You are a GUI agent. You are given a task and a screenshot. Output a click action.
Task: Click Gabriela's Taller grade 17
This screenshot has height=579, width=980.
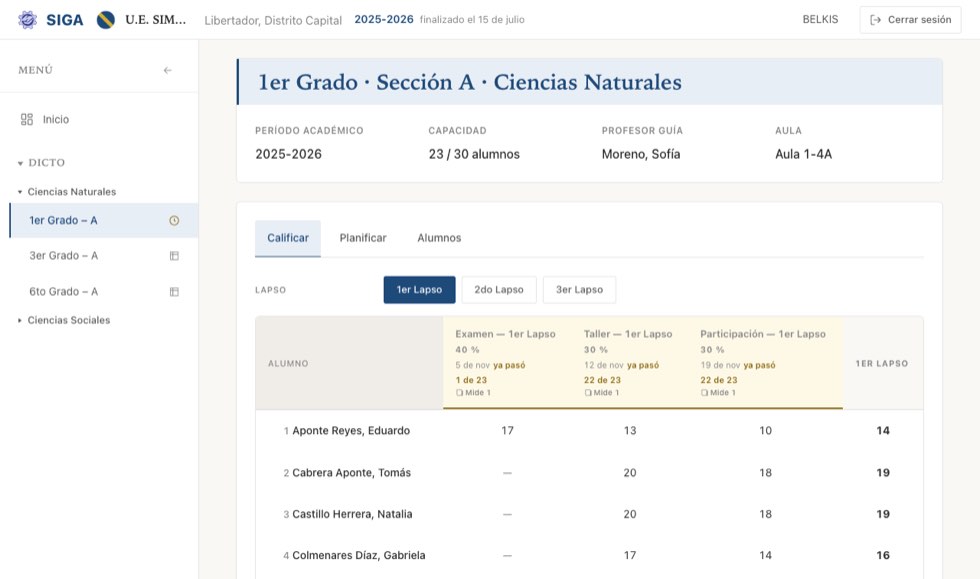click(630, 555)
